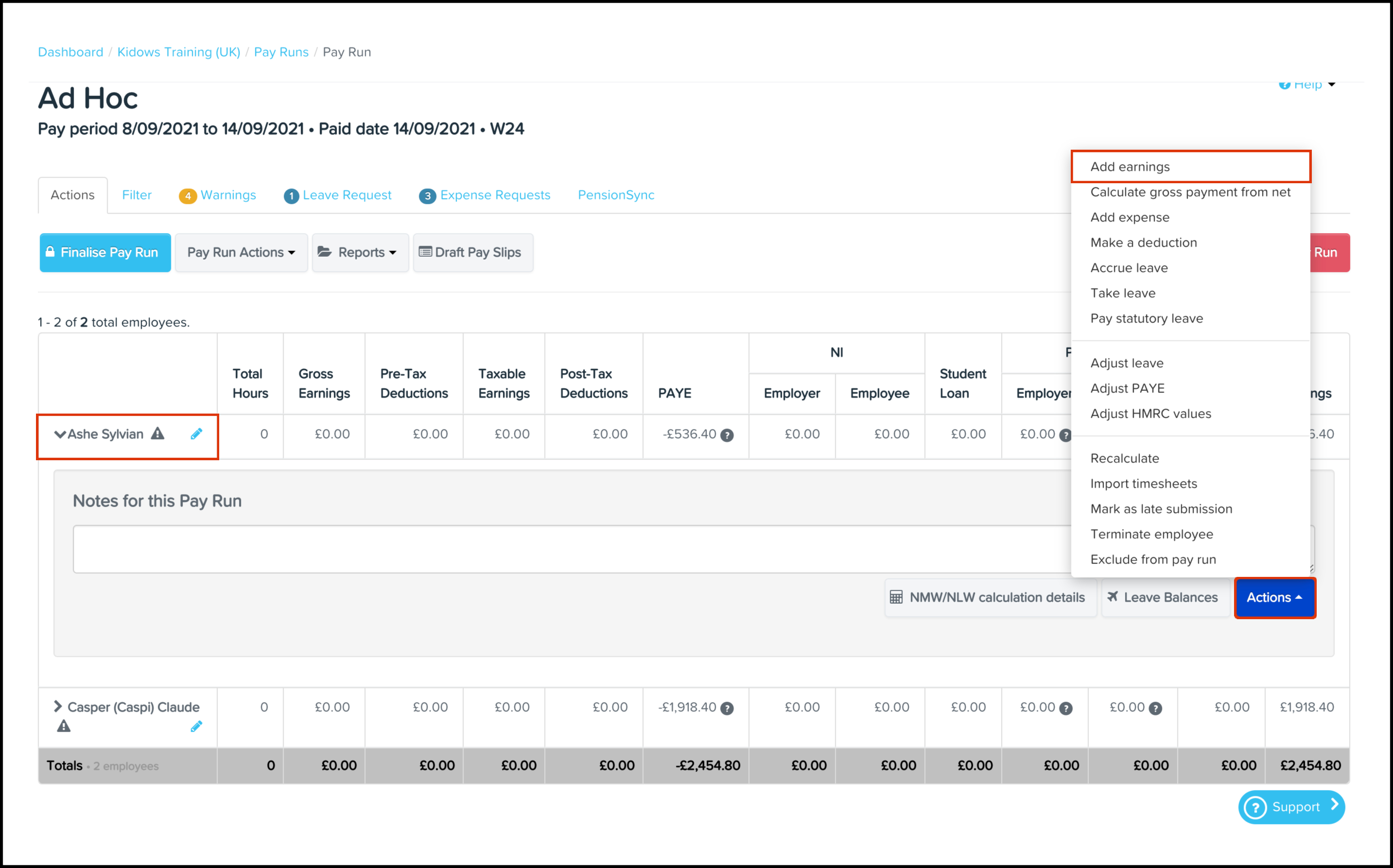Choose Make a deduction from menu
The height and width of the screenshot is (868, 1393).
pos(1143,243)
